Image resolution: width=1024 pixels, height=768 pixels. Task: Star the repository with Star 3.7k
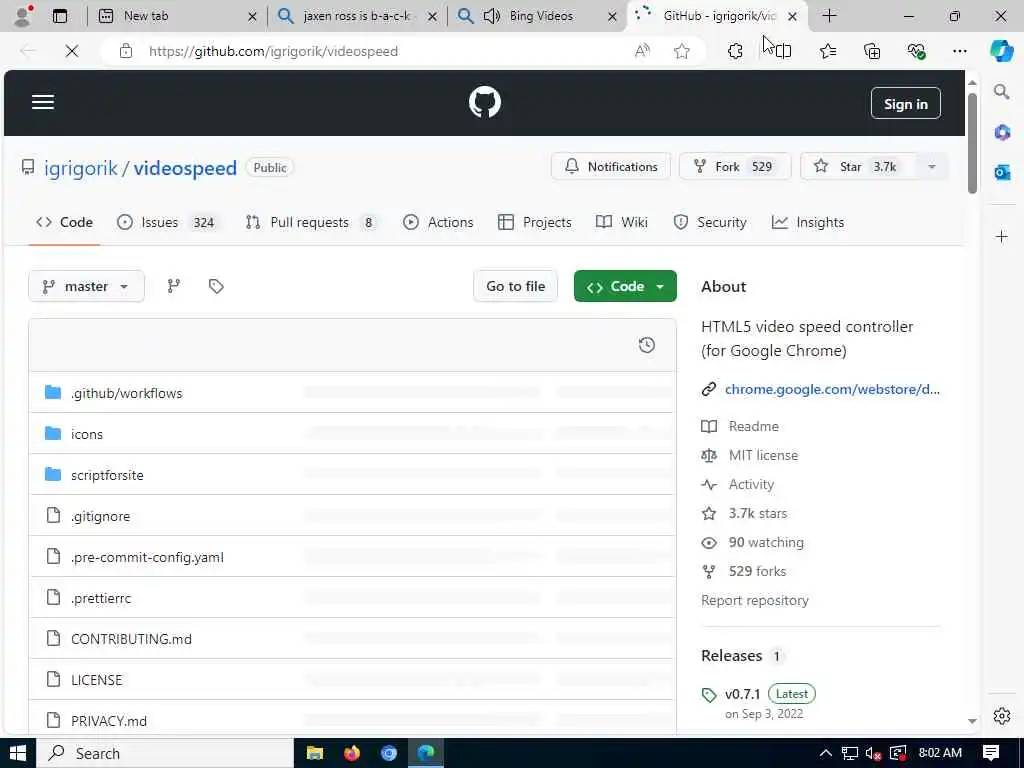pyautogui.click(x=857, y=167)
